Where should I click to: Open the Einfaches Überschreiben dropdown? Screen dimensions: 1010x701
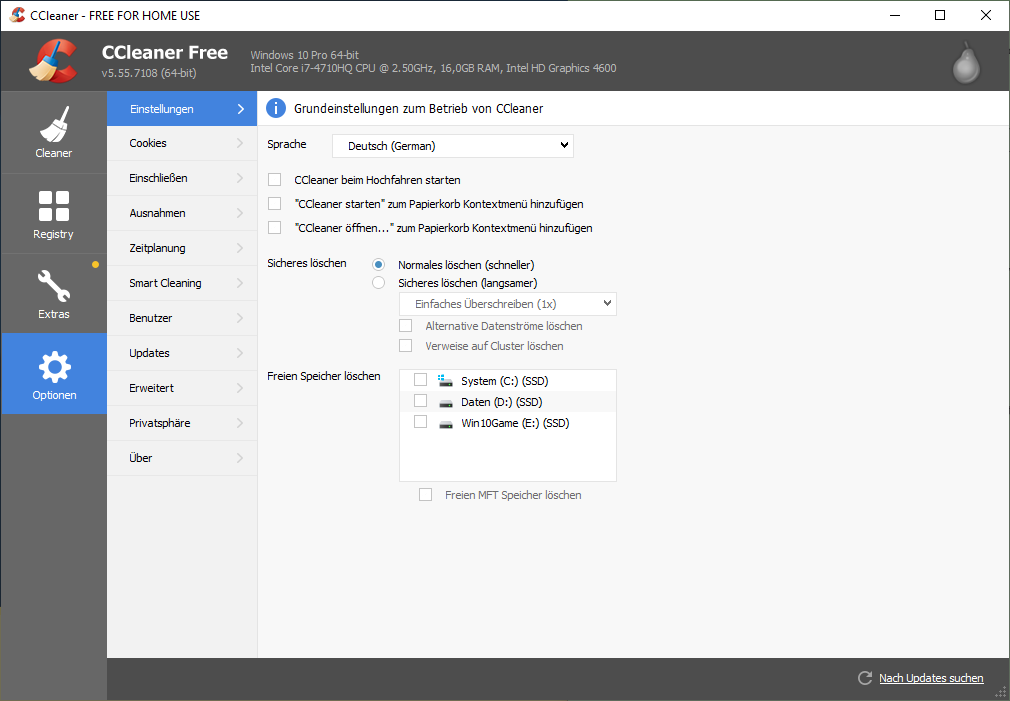(507, 303)
